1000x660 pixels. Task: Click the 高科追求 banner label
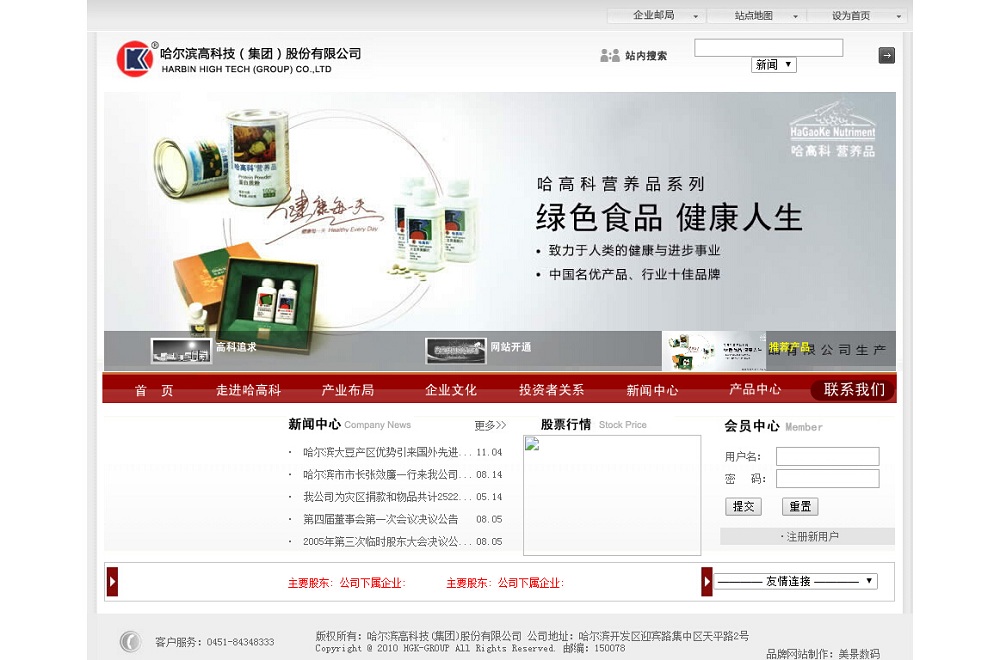coord(236,347)
